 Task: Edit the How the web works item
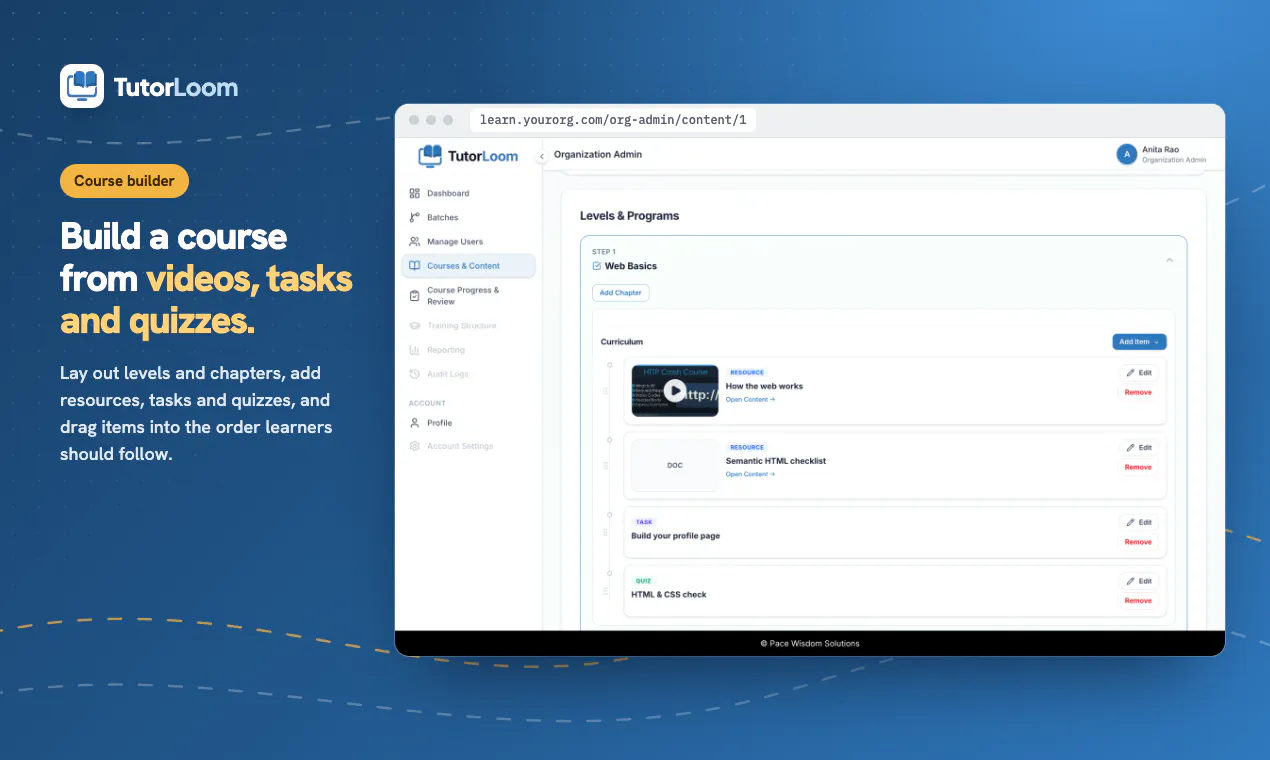tap(1138, 373)
